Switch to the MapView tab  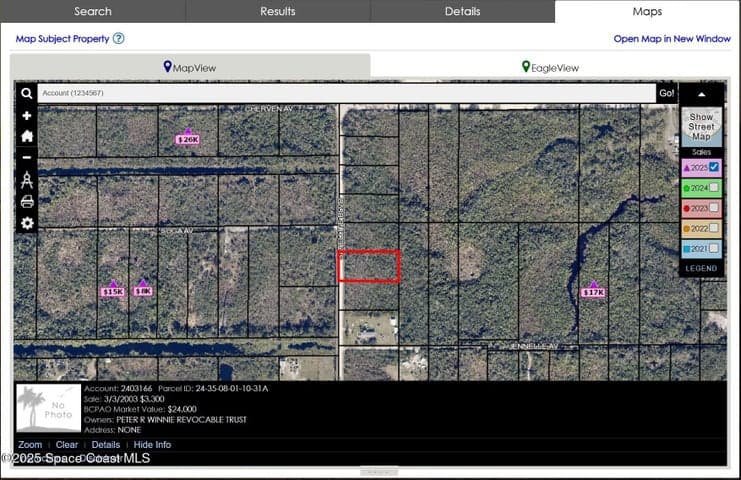(190, 67)
